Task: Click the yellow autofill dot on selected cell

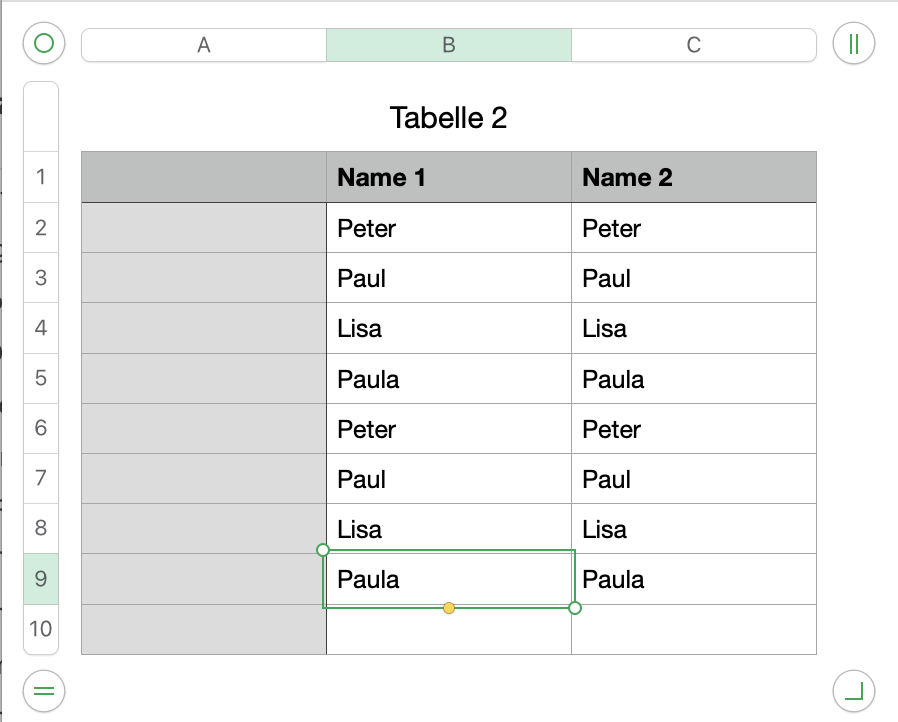Action: (449, 608)
